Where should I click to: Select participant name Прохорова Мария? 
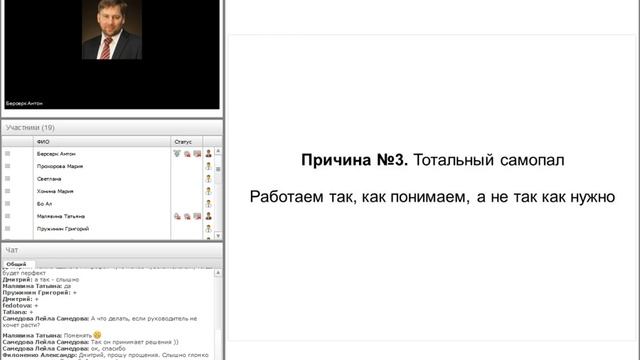pyautogui.click(x=60, y=166)
